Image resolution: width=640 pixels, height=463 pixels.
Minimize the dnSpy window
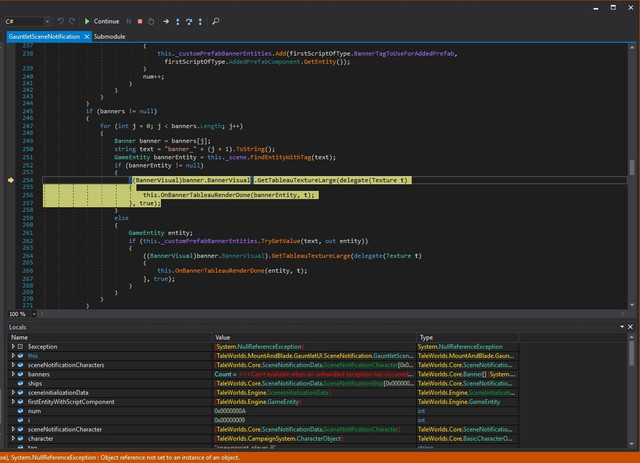(596, 8)
